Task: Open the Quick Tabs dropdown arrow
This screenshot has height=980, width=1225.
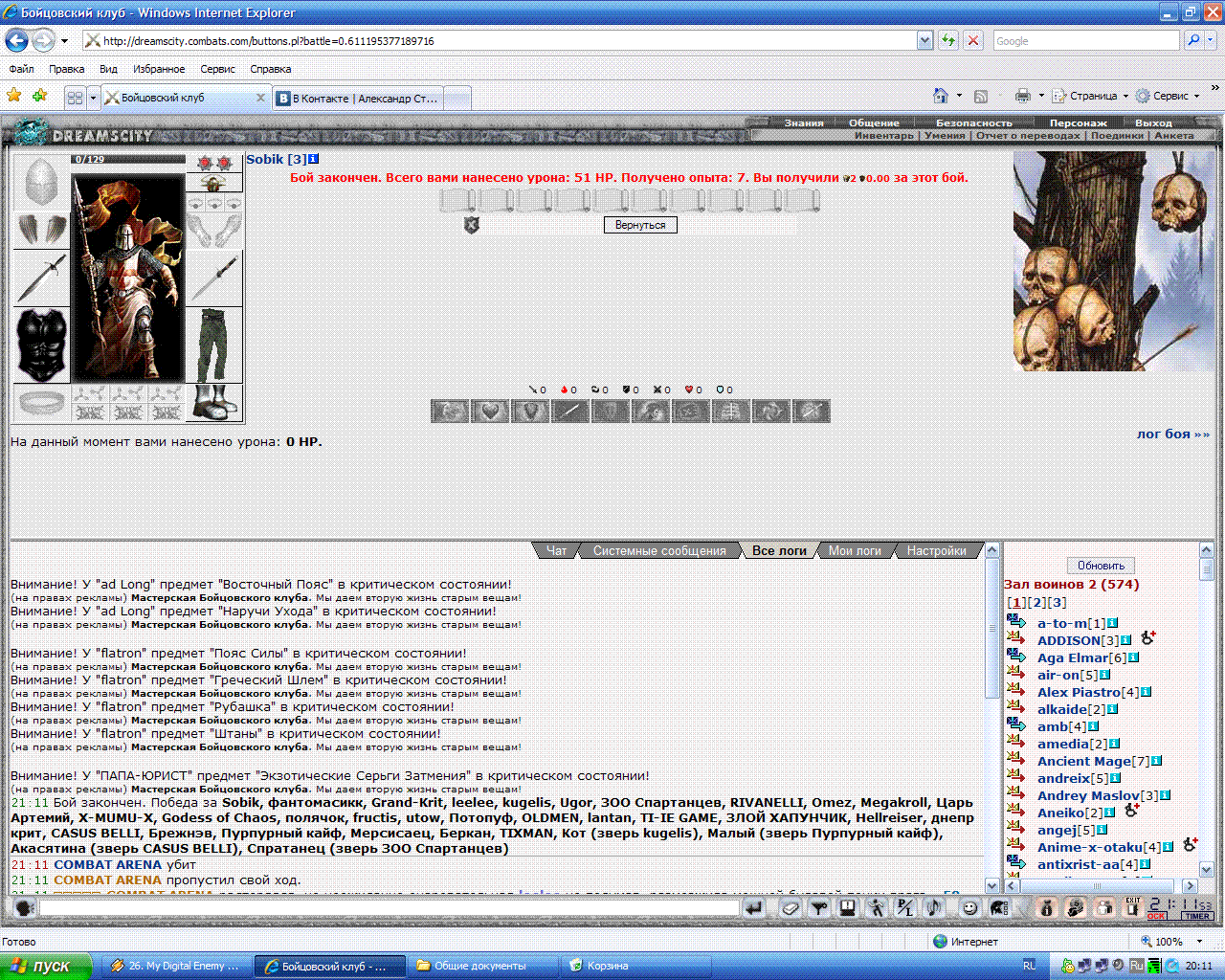Action: point(93,98)
